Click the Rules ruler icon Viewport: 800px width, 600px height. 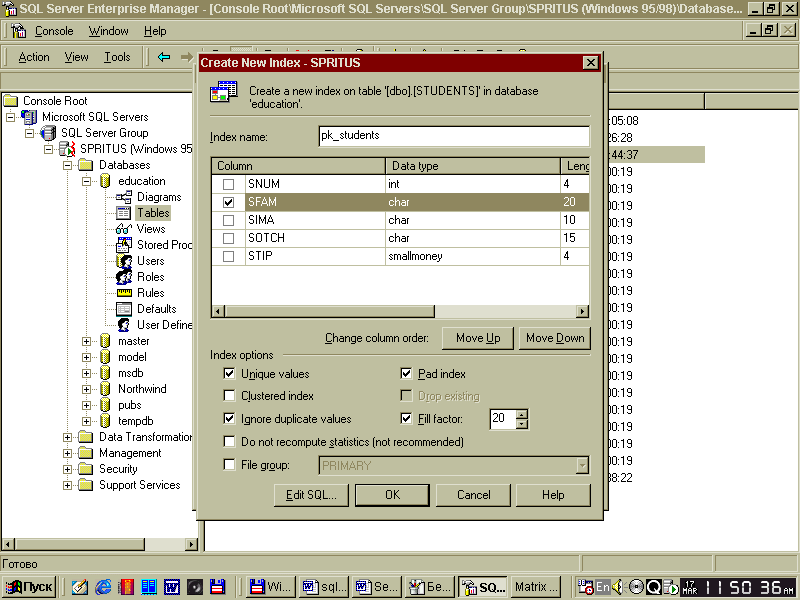pyautogui.click(x=124, y=293)
